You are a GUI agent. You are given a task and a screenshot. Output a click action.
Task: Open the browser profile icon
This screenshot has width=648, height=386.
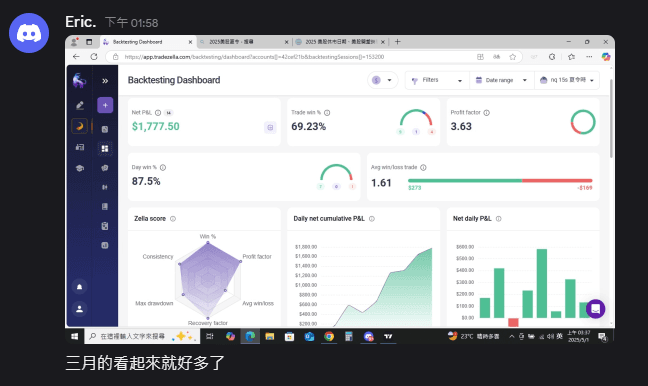point(74,42)
